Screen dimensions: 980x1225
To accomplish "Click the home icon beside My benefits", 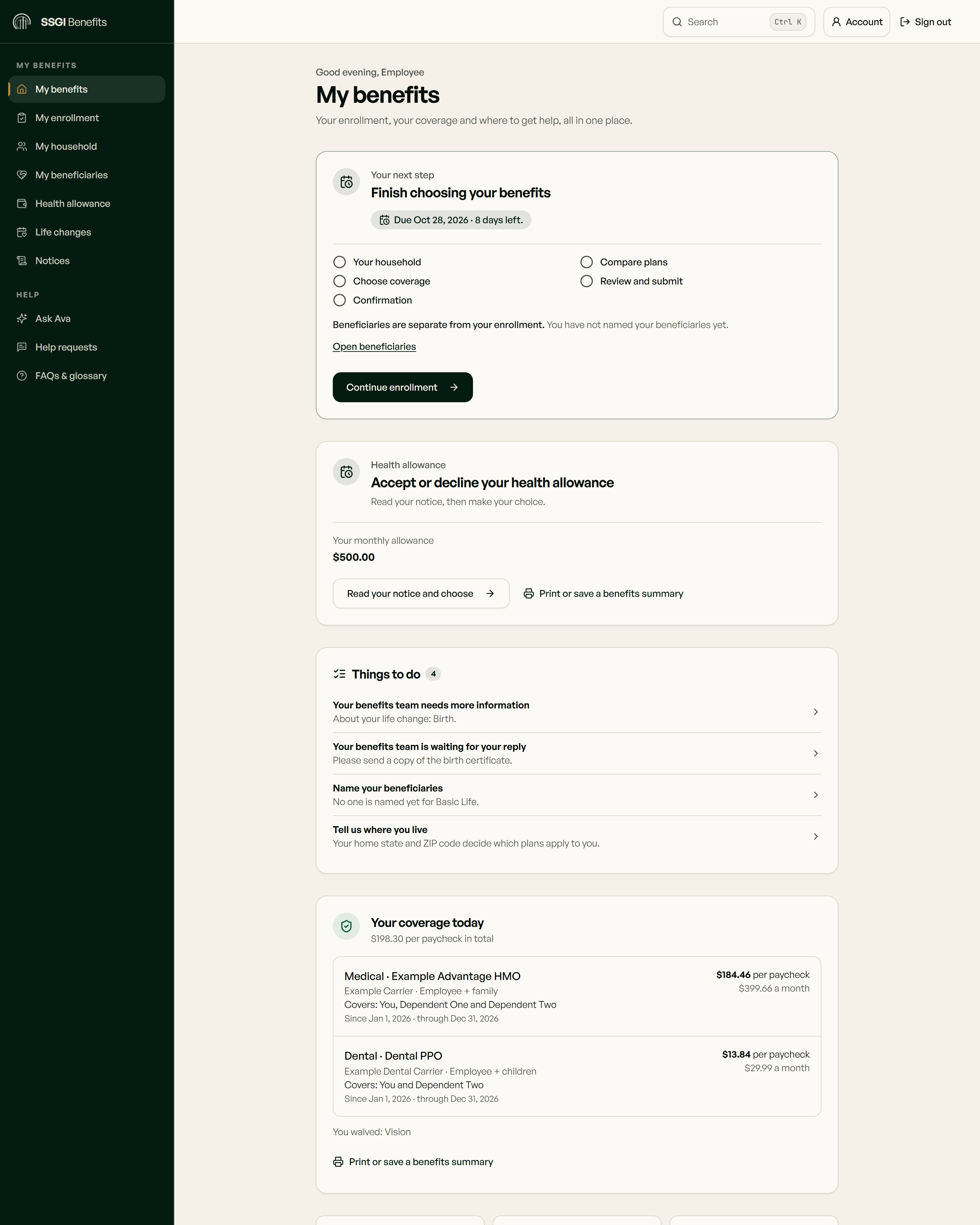I will [x=21, y=89].
